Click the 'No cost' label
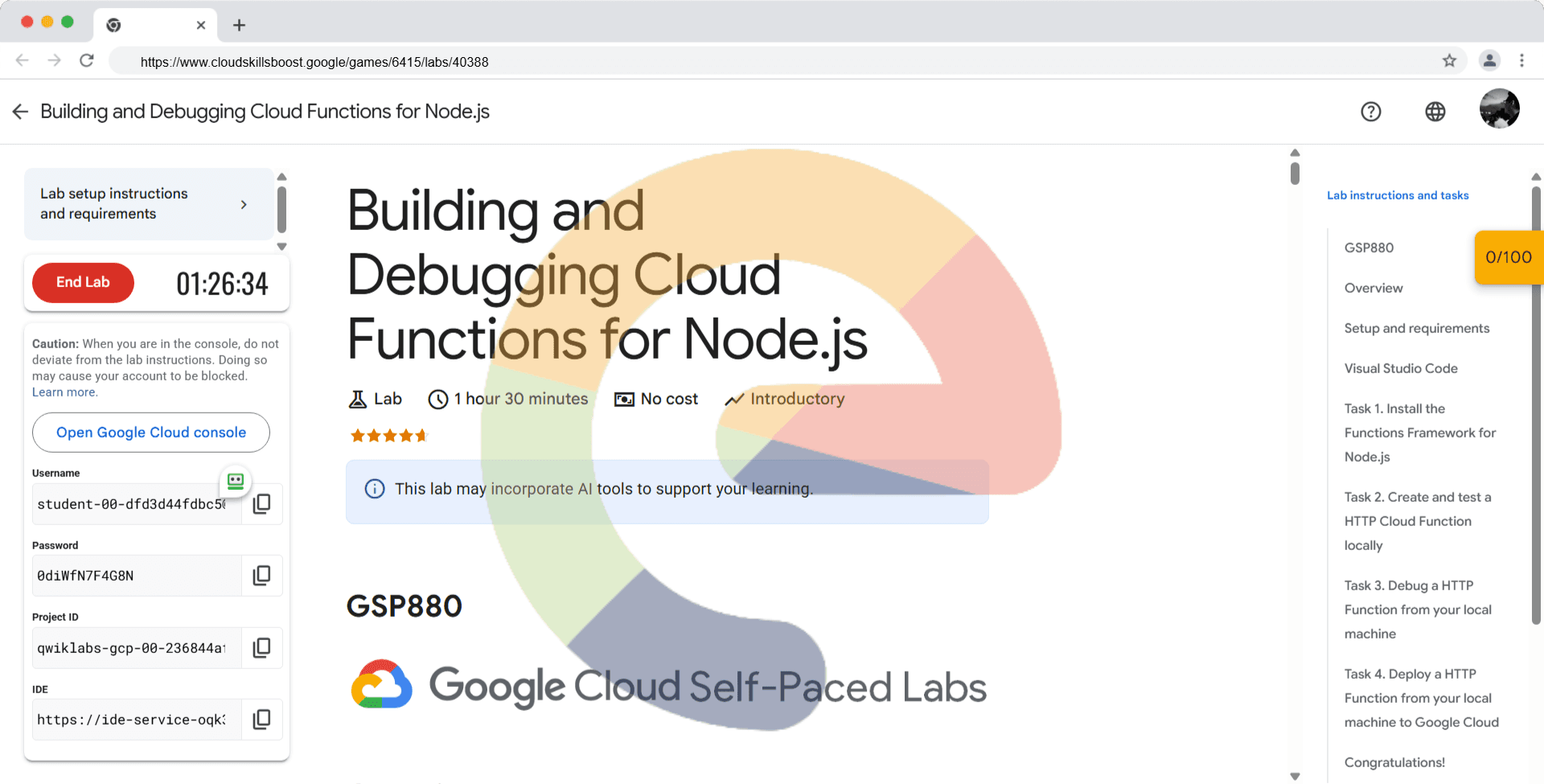This screenshot has width=1544, height=784. point(669,399)
